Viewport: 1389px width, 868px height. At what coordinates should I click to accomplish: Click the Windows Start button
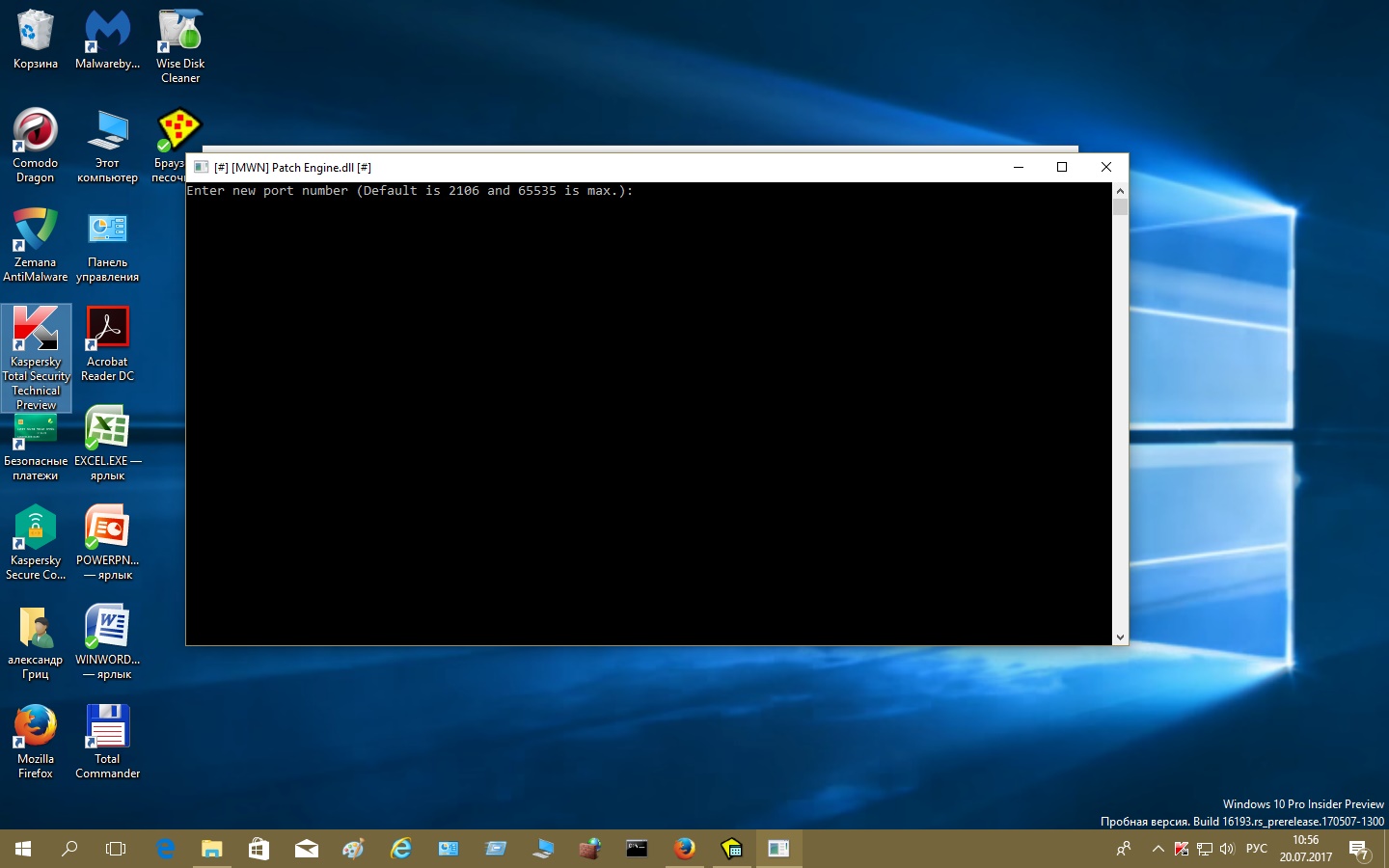tap(23, 849)
